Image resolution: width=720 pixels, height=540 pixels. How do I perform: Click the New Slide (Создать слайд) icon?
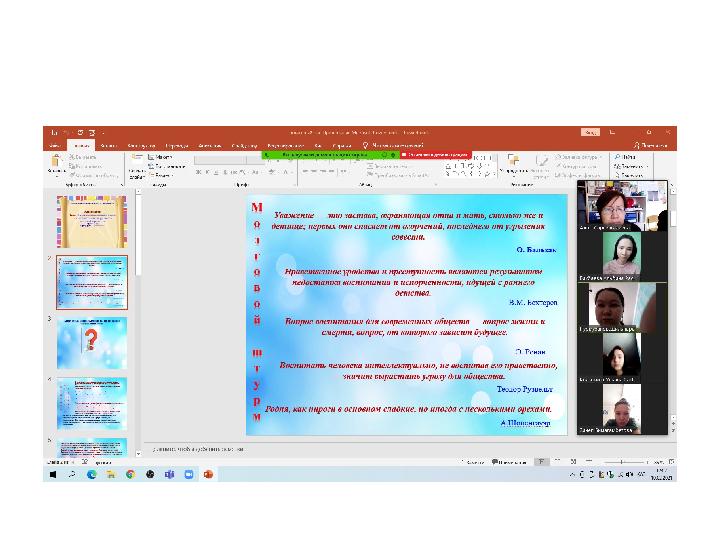tap(137, 162)
